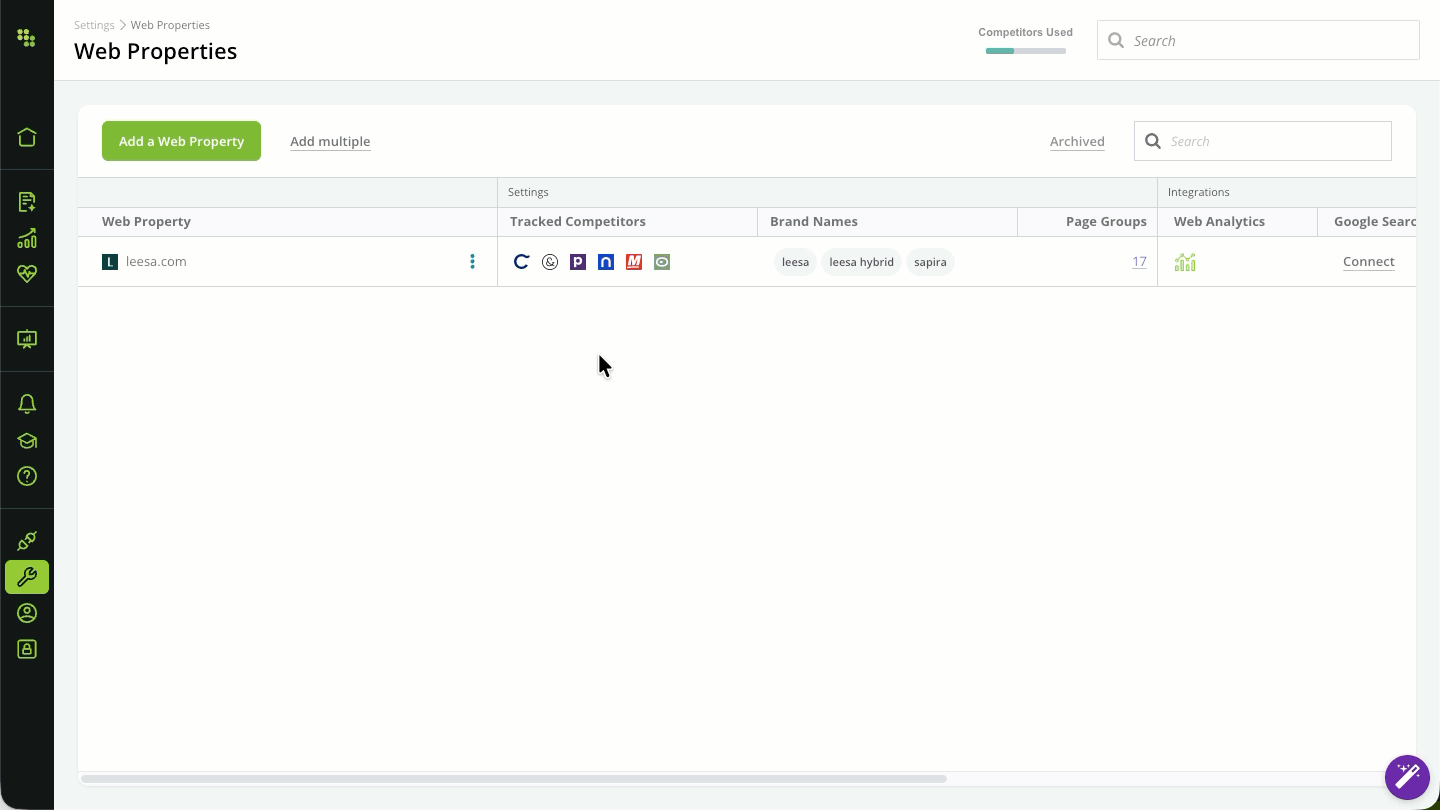Open the rising bar chart analytics icon
1440x810 pixels.
(x=27, y=238)
